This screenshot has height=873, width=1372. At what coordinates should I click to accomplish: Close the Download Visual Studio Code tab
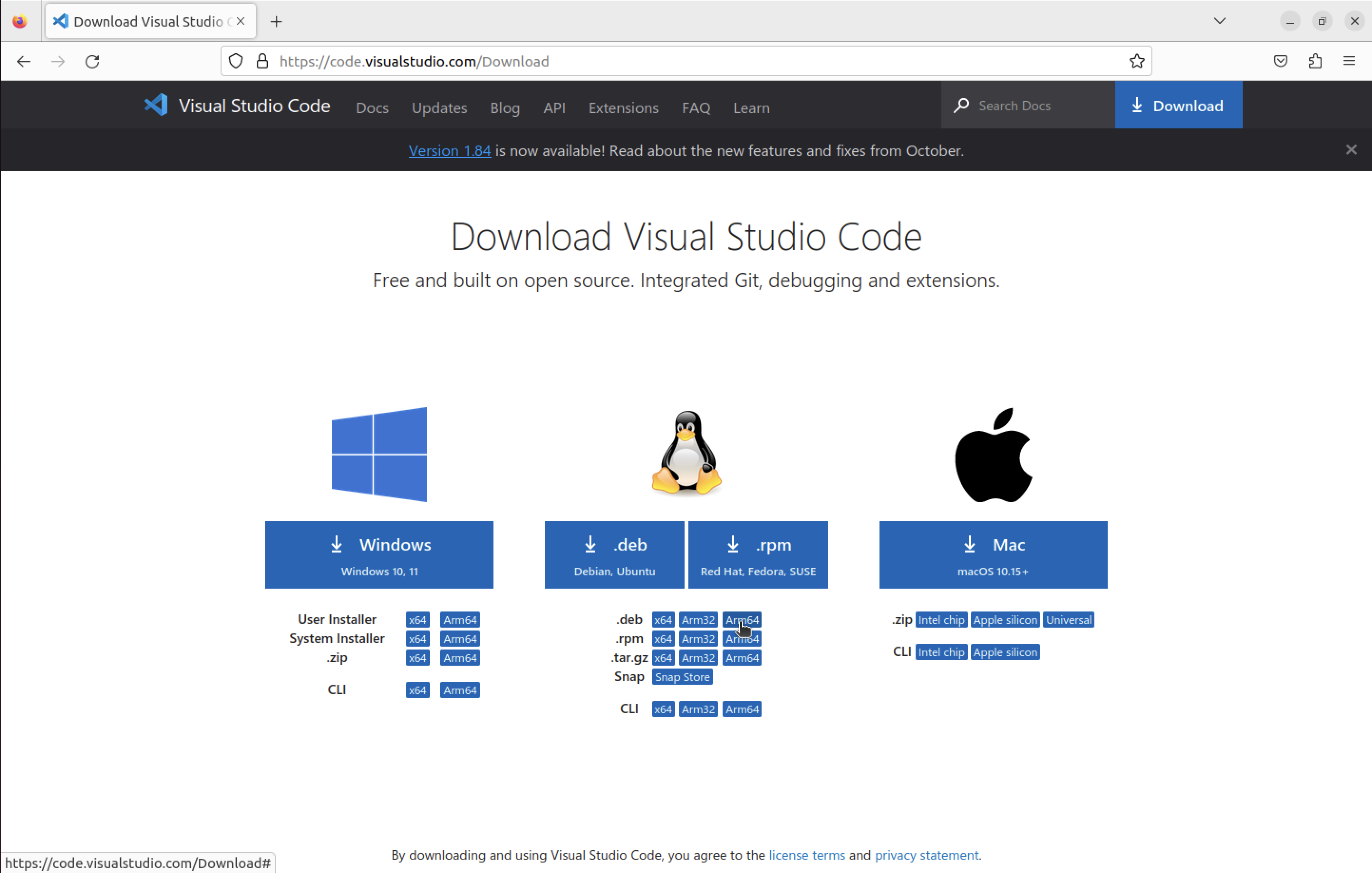[x=241, y=21]
